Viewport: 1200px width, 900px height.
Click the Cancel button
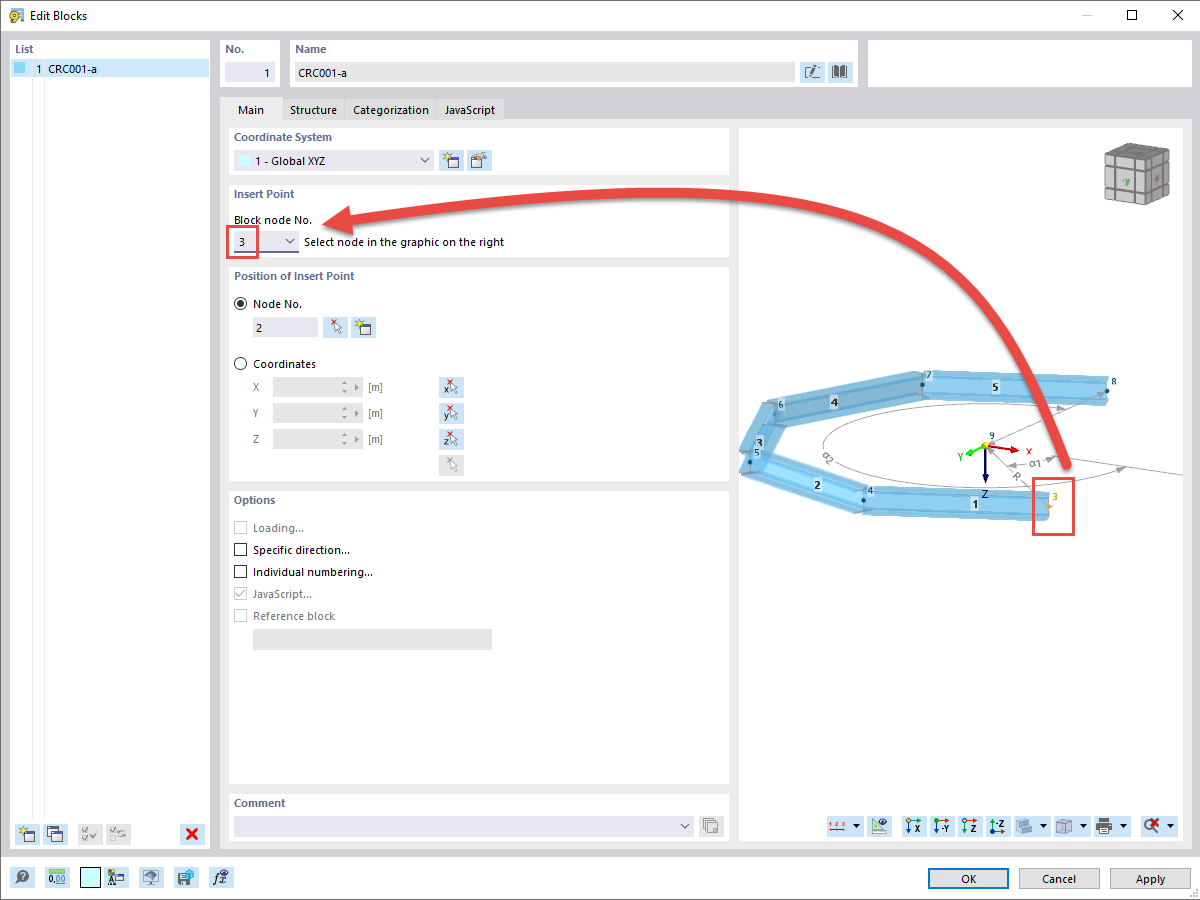point(1059,878)
